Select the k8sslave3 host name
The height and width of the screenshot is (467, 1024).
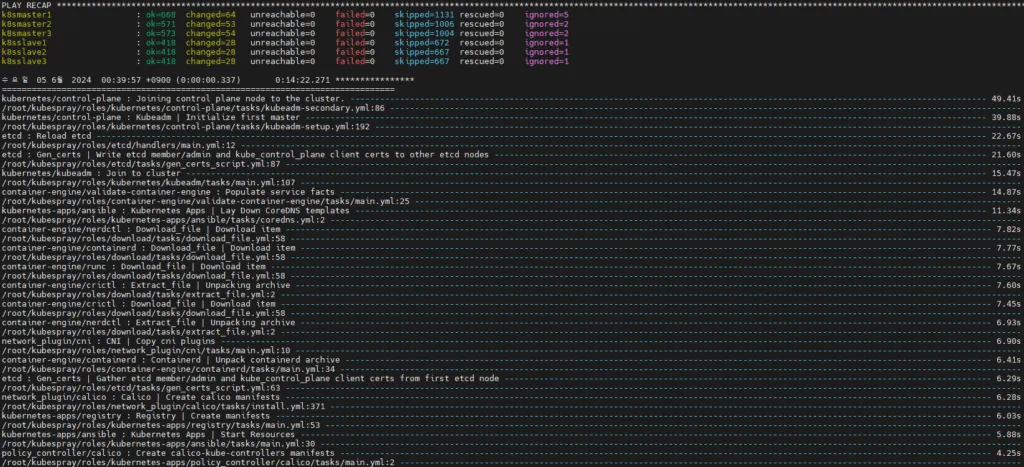[x=24, y=61]
